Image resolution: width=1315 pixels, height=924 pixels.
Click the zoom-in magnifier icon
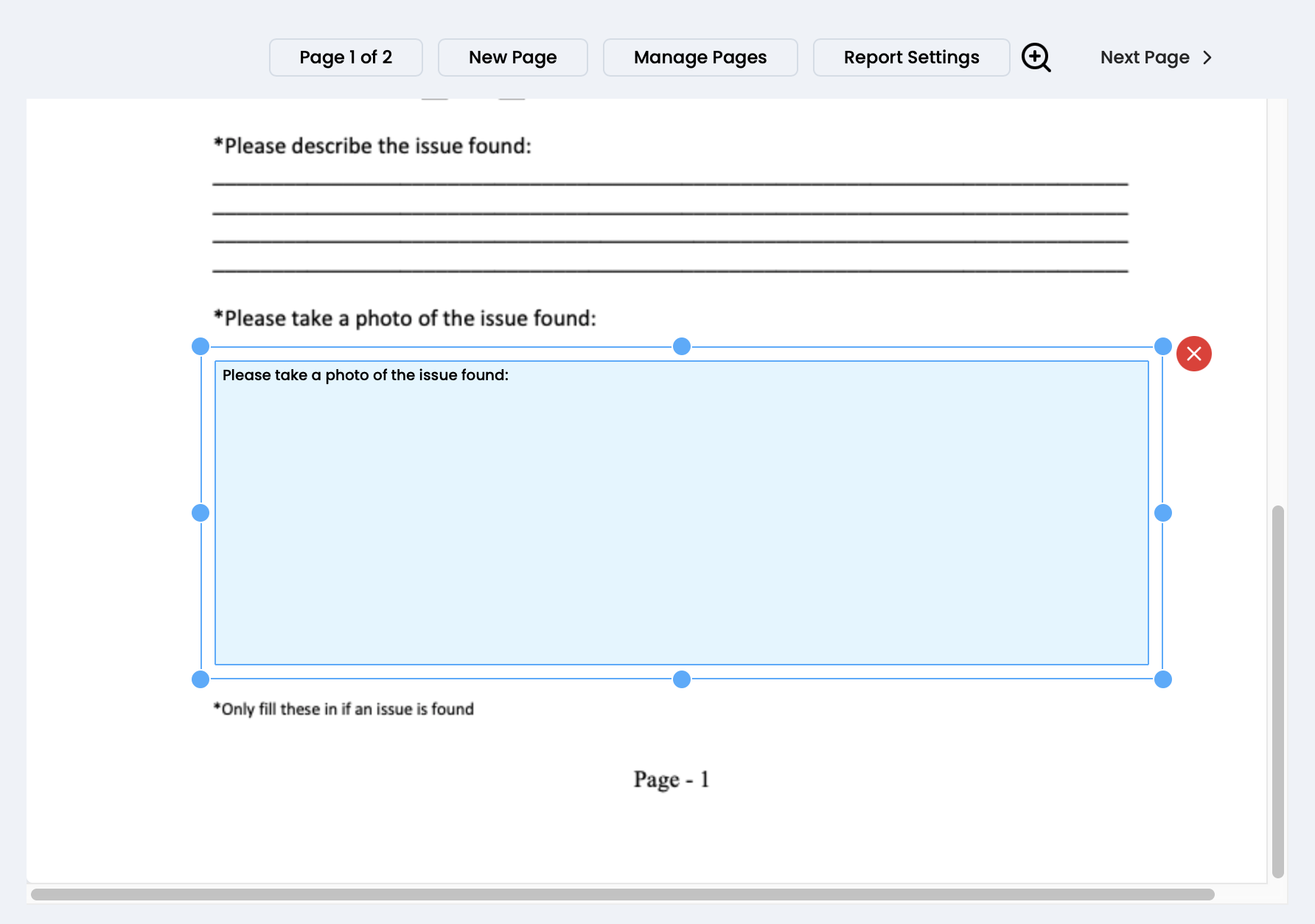[x=1036, y=57]
